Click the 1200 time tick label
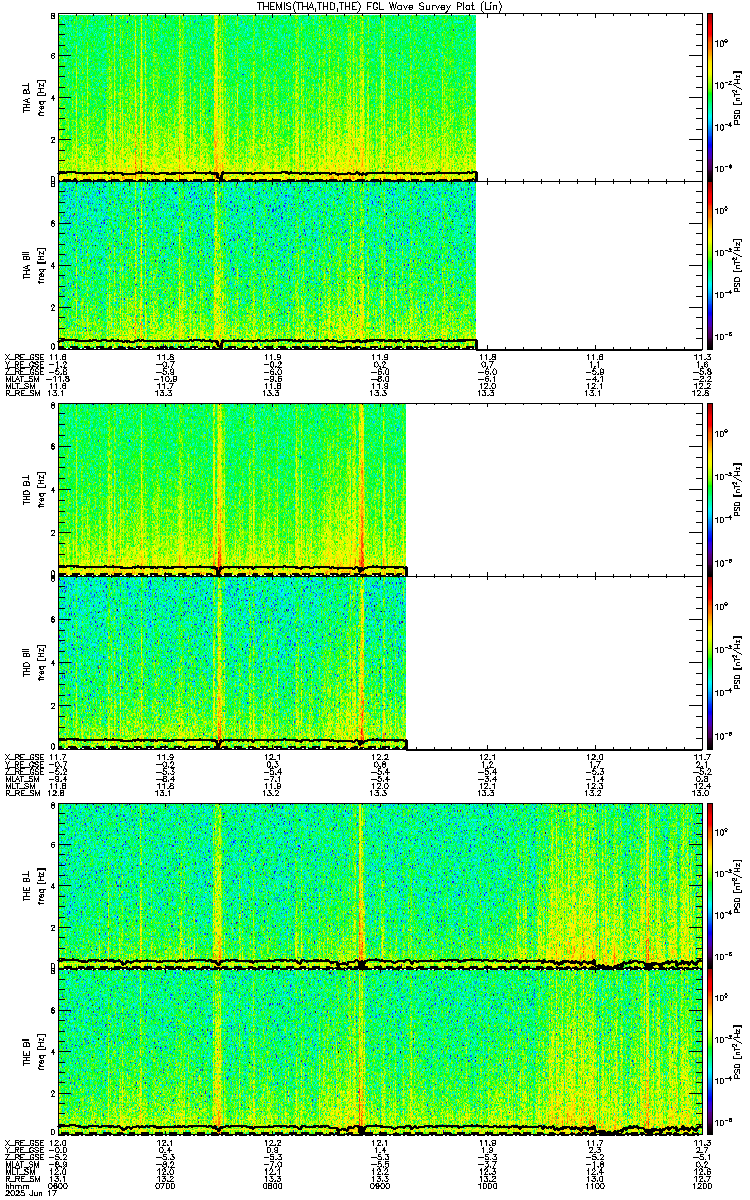The image size is (750, 1200). click(701, 1186)
